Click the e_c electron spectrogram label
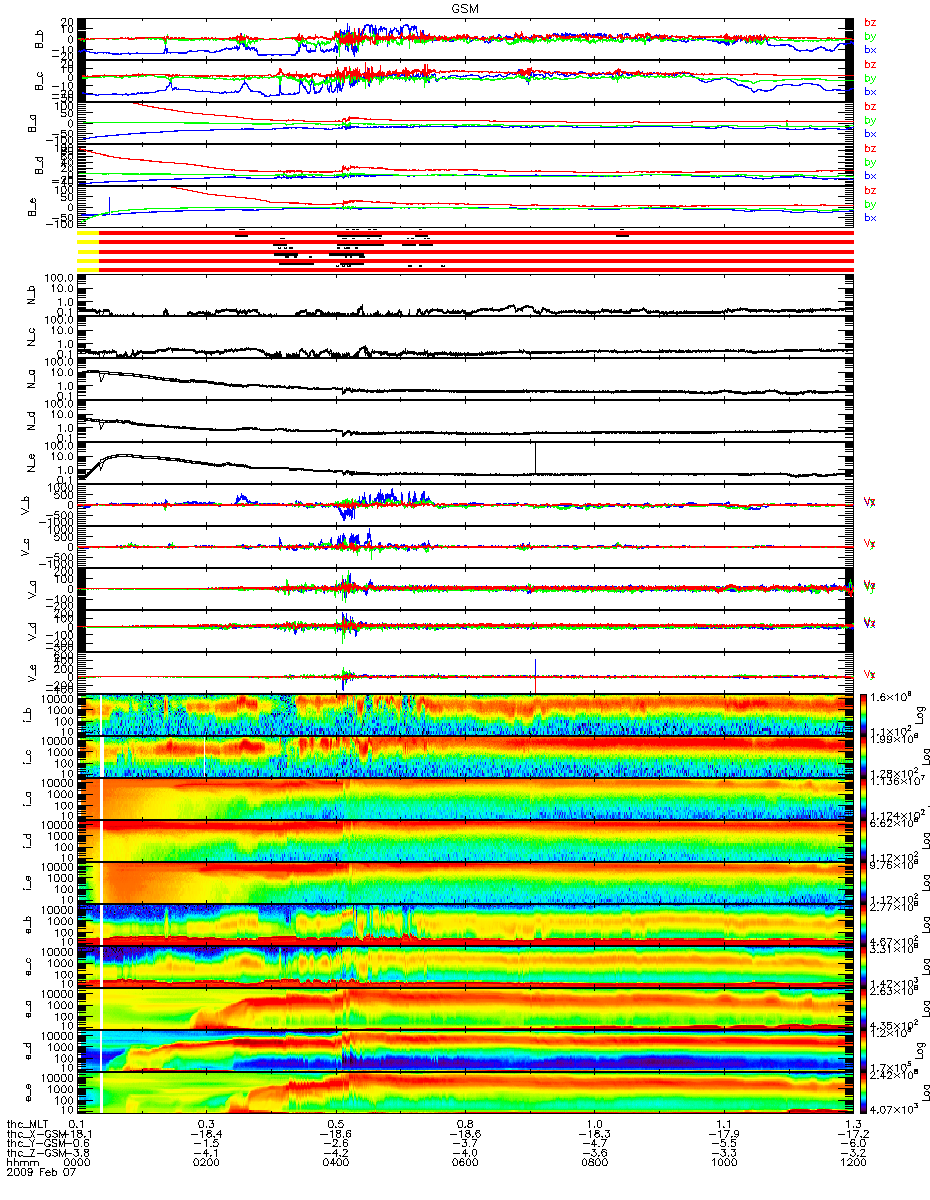This screenshot has height=1200, width=930. tap(28, 967)
